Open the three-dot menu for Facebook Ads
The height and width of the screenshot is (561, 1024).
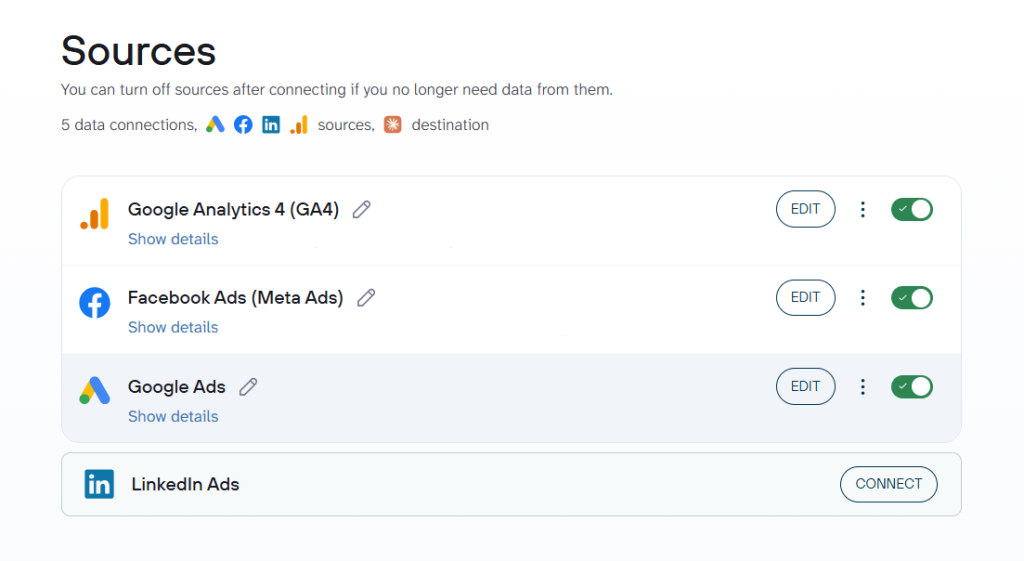click(863, 298)
